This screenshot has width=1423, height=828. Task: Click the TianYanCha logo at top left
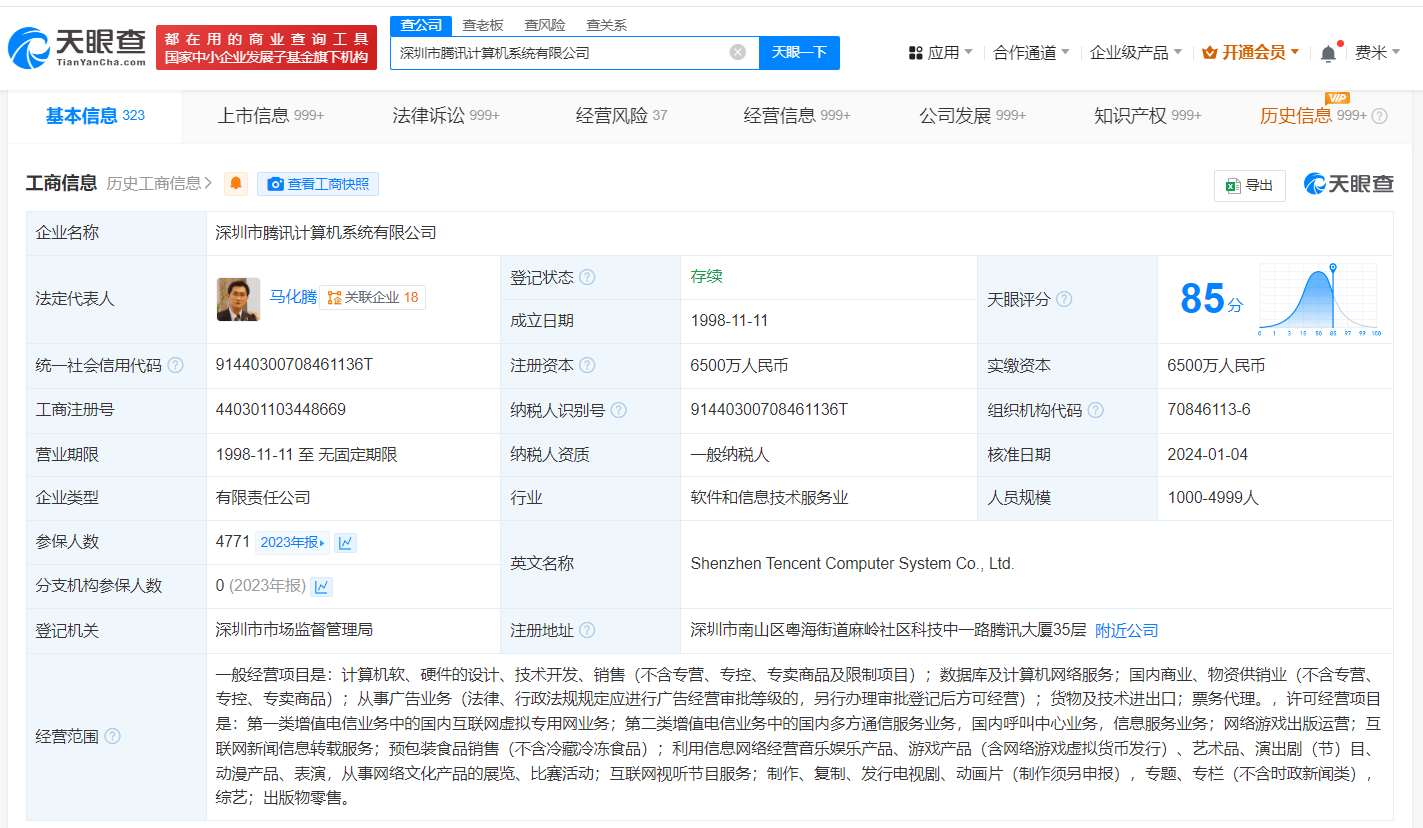tap(77, 47)
